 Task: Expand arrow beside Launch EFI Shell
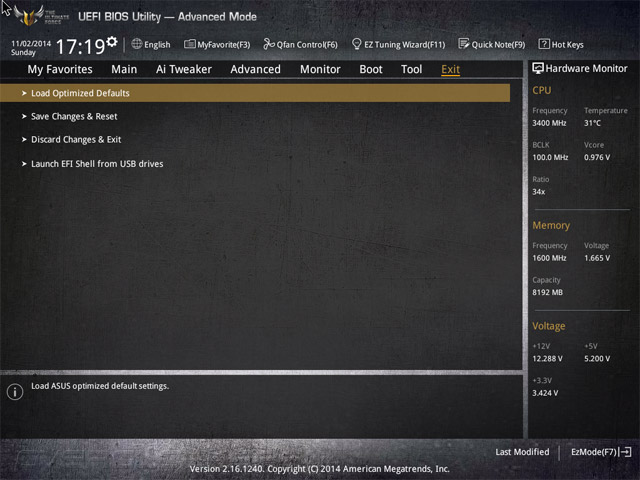(24, 164)
